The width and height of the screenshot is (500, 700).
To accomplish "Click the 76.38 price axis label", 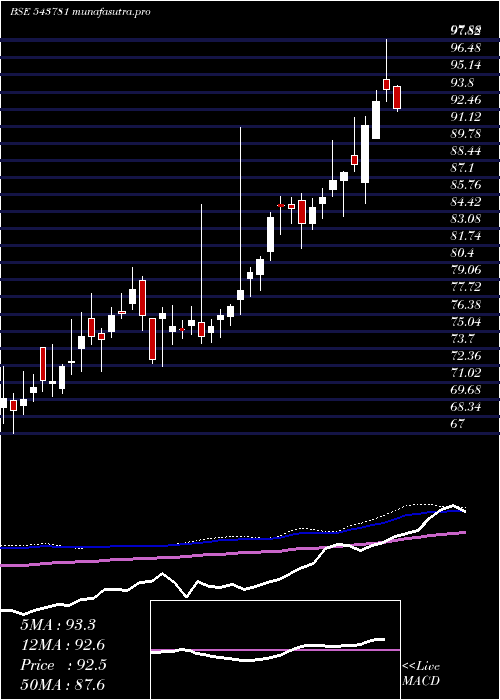I will 466,304.
